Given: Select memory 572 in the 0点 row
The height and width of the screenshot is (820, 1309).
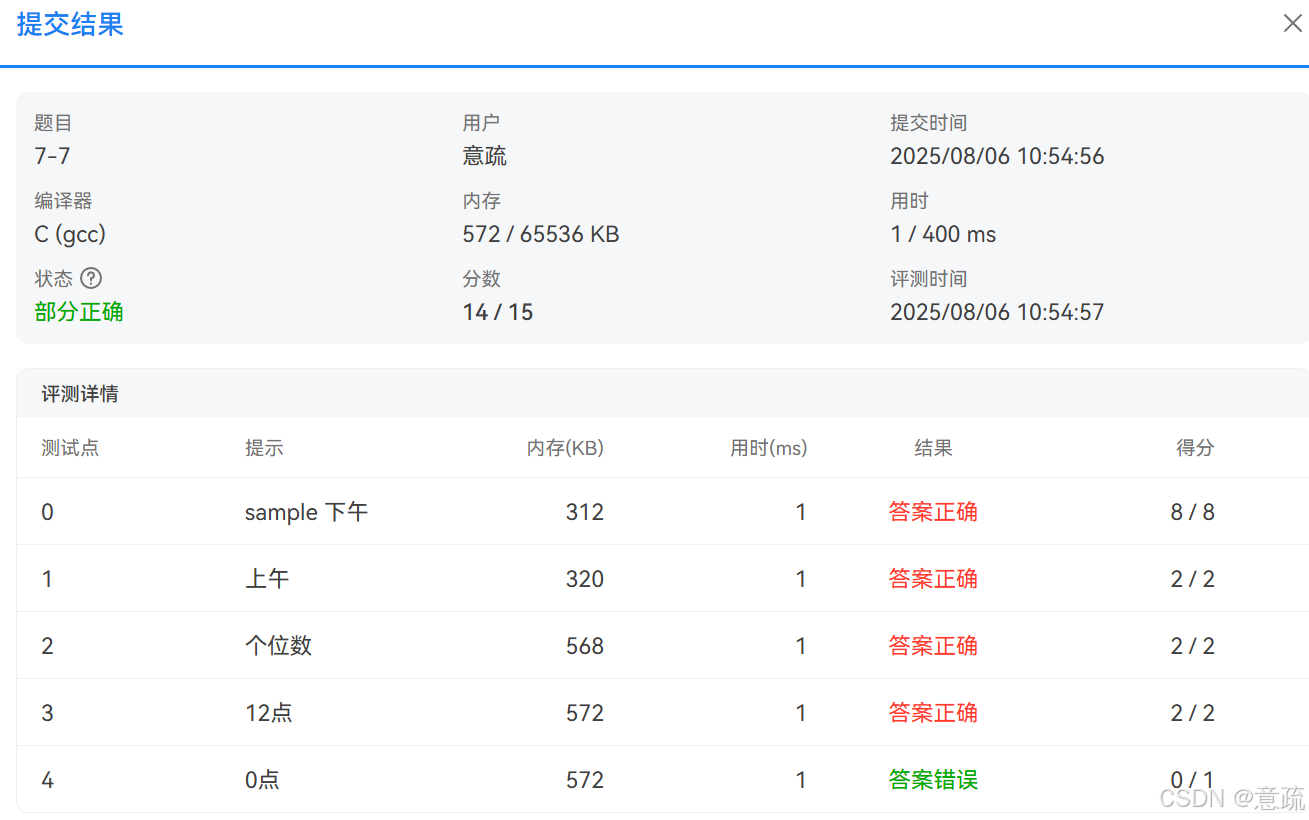Looking at the screenshot, I should (x=585, y=780).
